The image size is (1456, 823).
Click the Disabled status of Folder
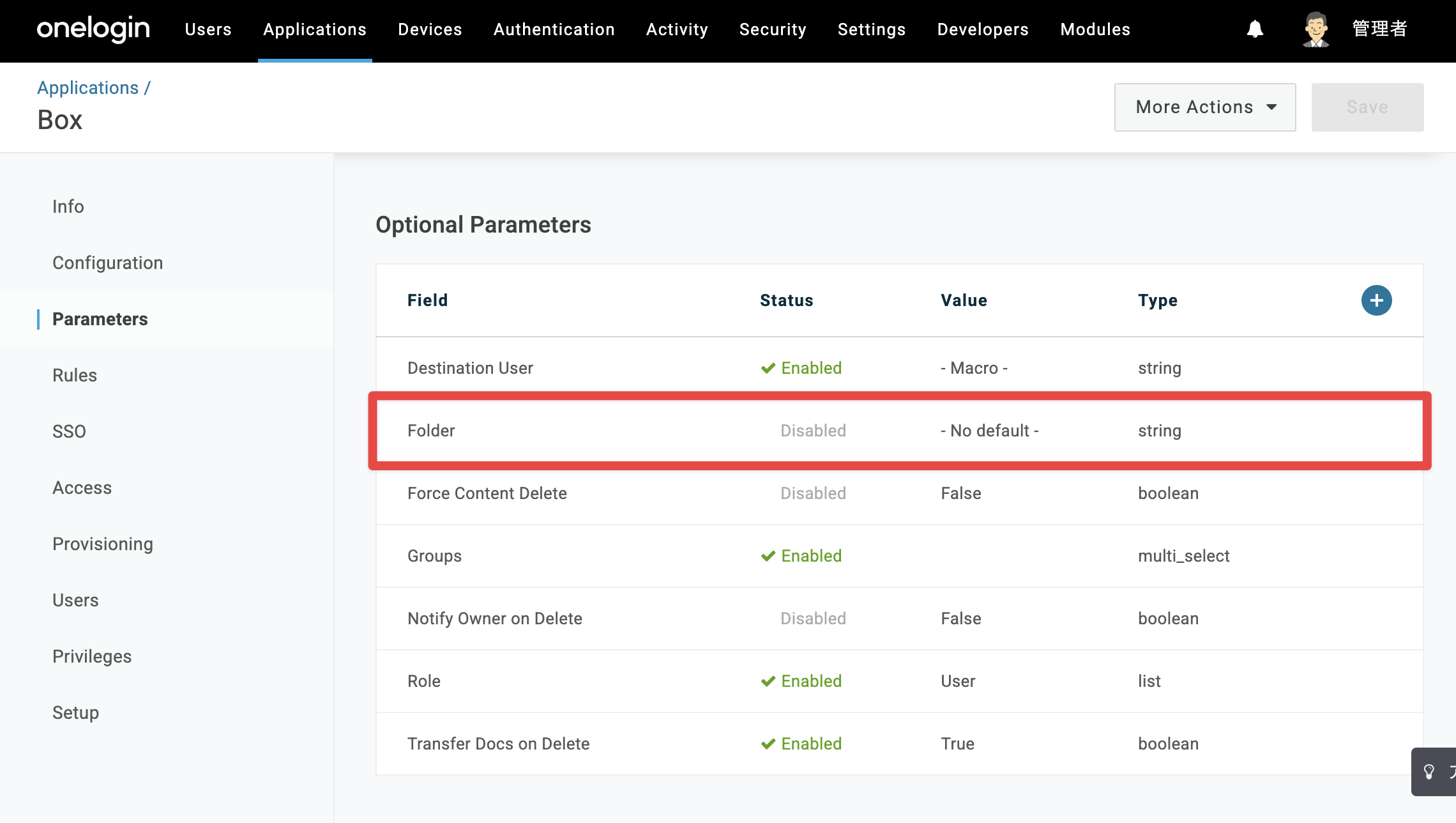813,431
